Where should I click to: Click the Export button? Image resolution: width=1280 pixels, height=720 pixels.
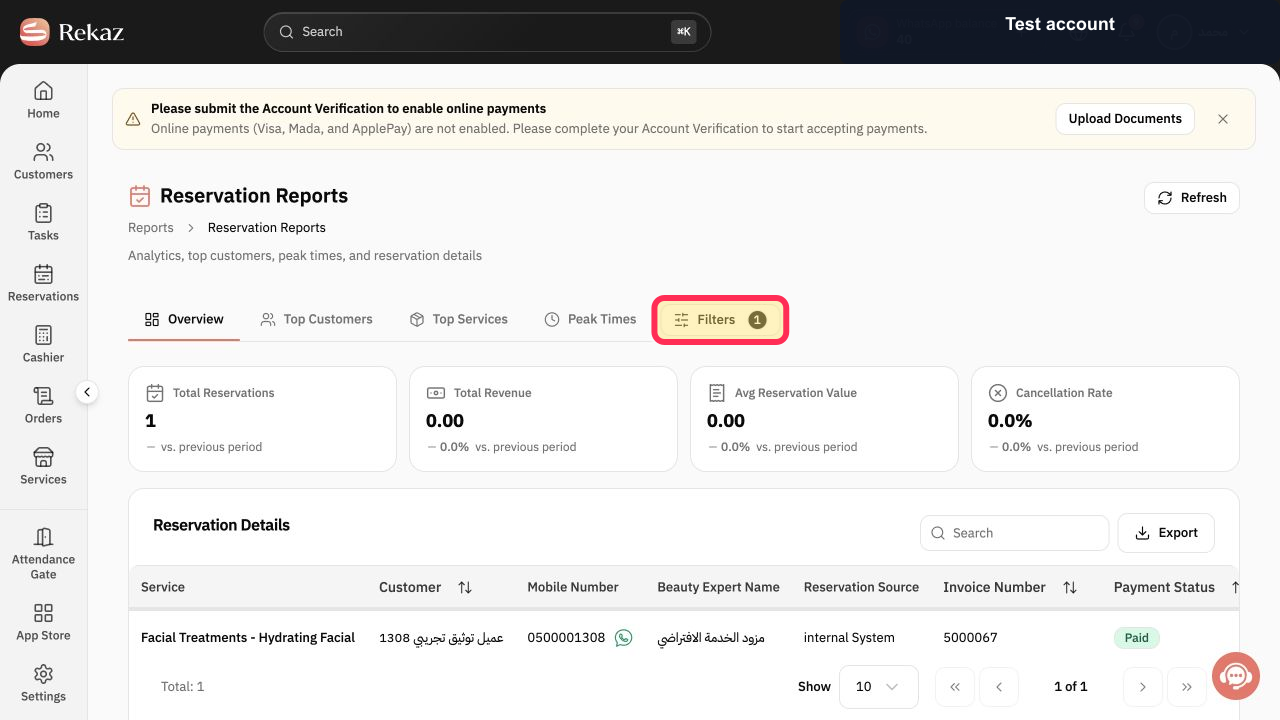point(1166,533)
